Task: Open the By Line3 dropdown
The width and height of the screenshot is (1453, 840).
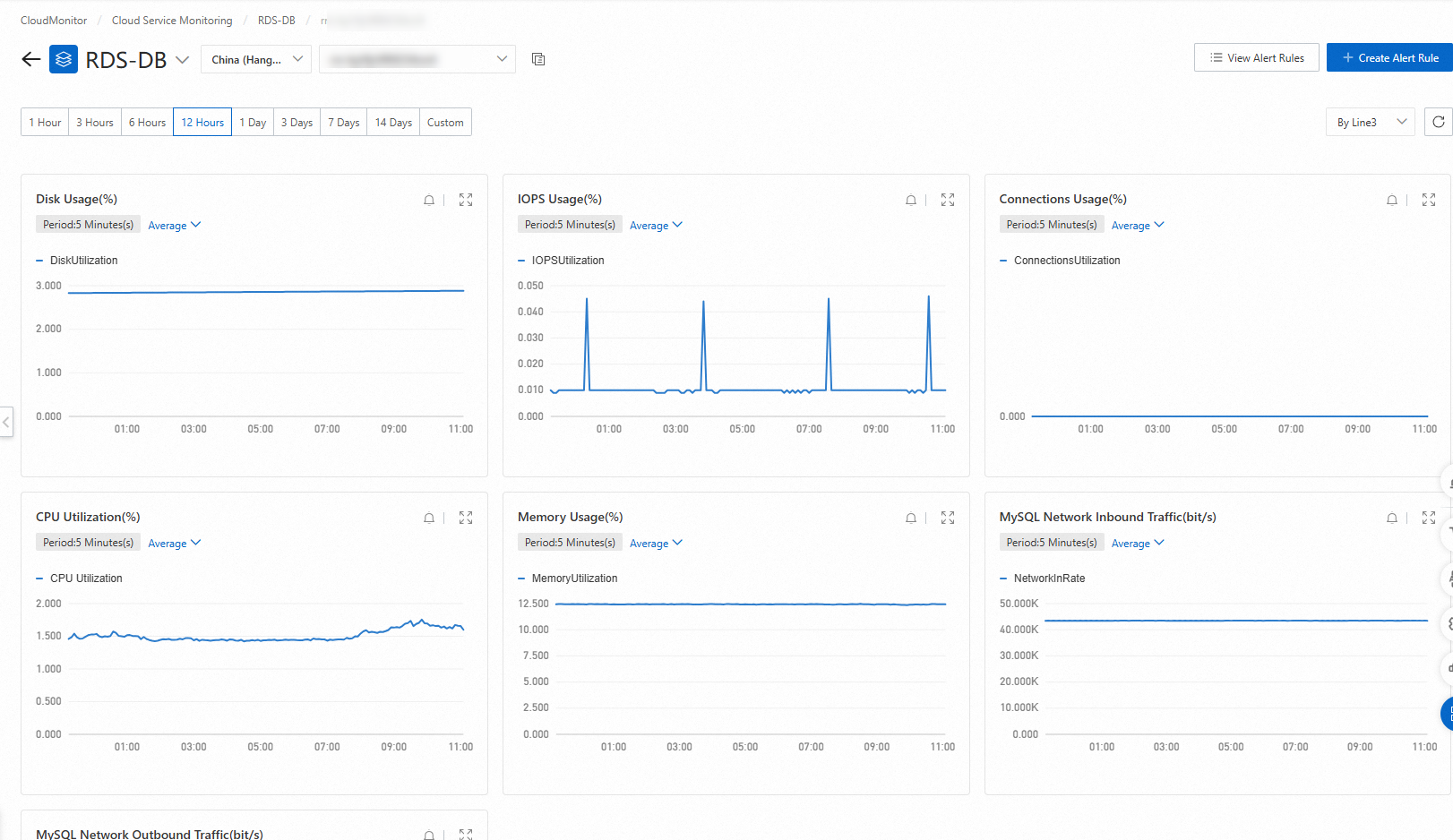Action: coord(1370,121)
